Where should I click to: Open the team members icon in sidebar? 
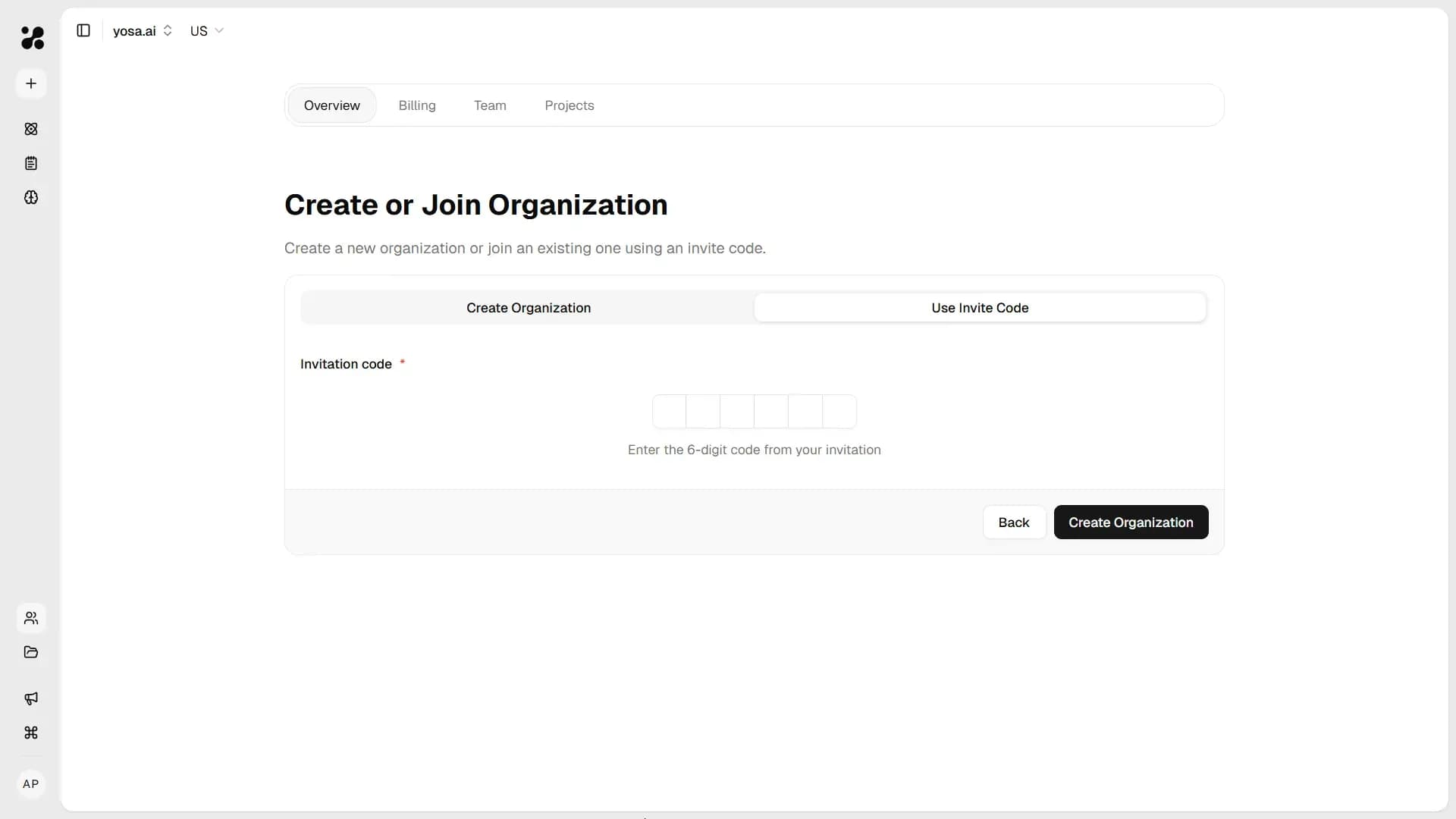point(31,618)
